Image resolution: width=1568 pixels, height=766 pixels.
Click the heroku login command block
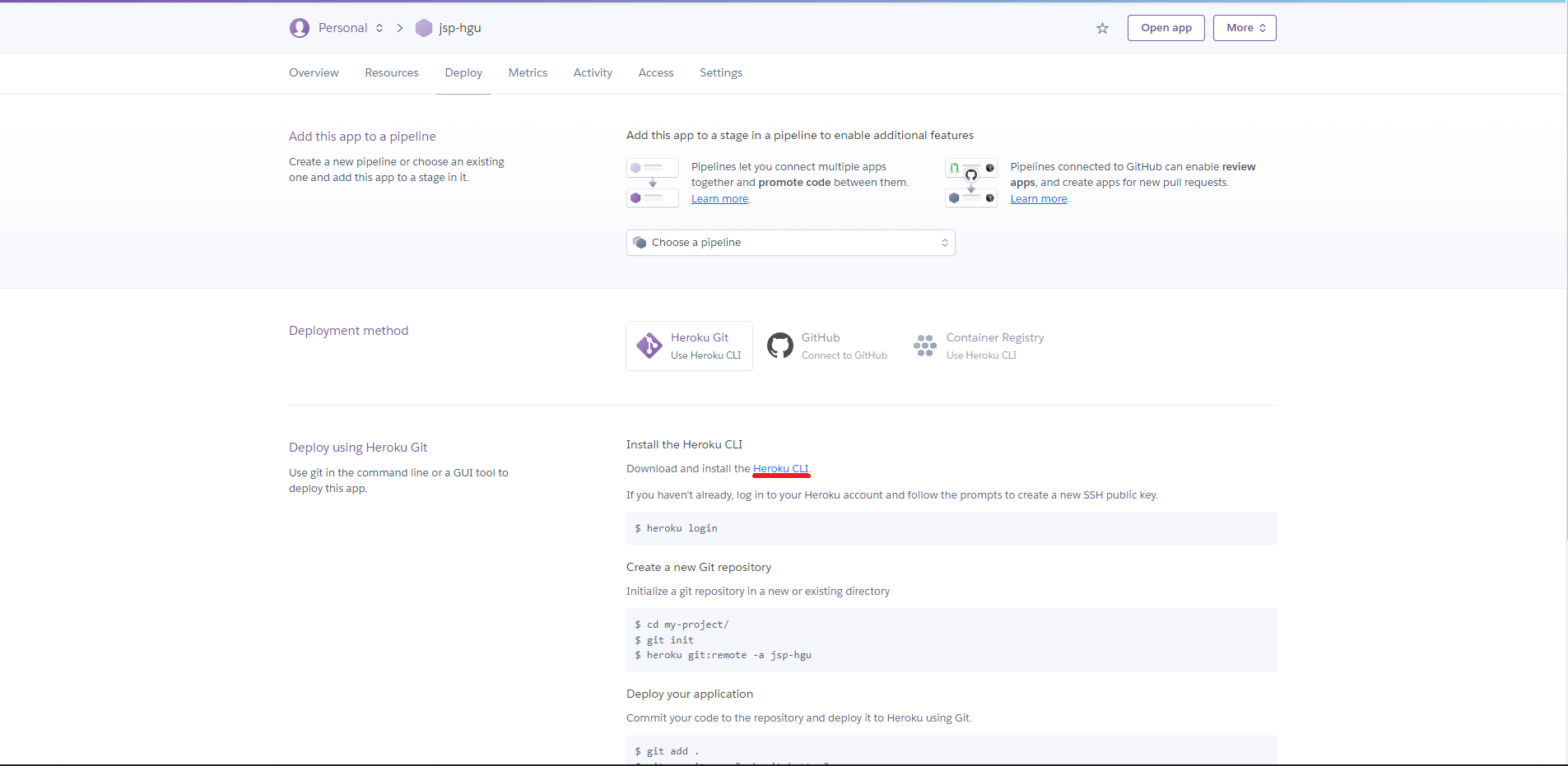951,528
